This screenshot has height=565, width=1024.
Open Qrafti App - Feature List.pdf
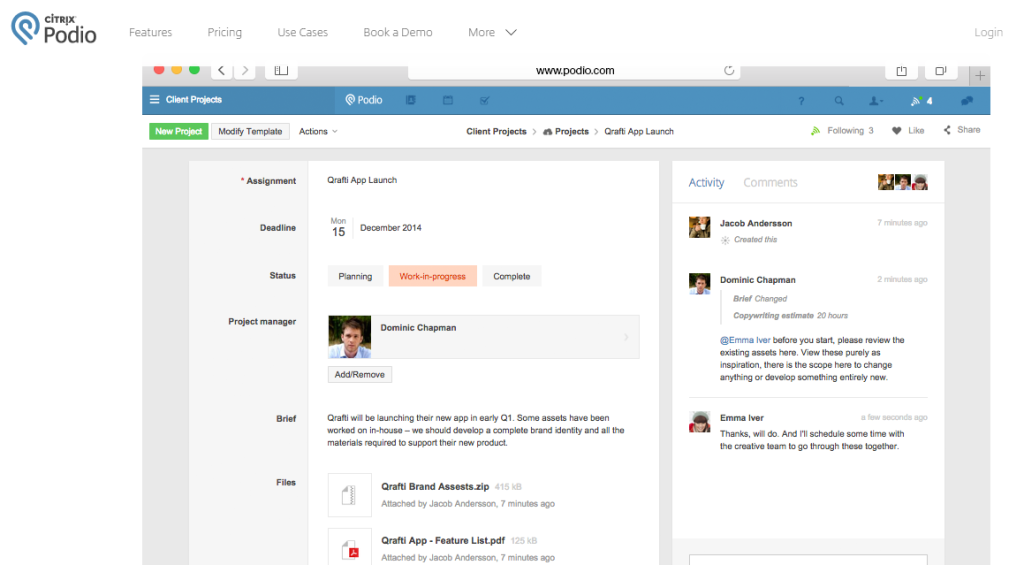(x=443, y=540)
